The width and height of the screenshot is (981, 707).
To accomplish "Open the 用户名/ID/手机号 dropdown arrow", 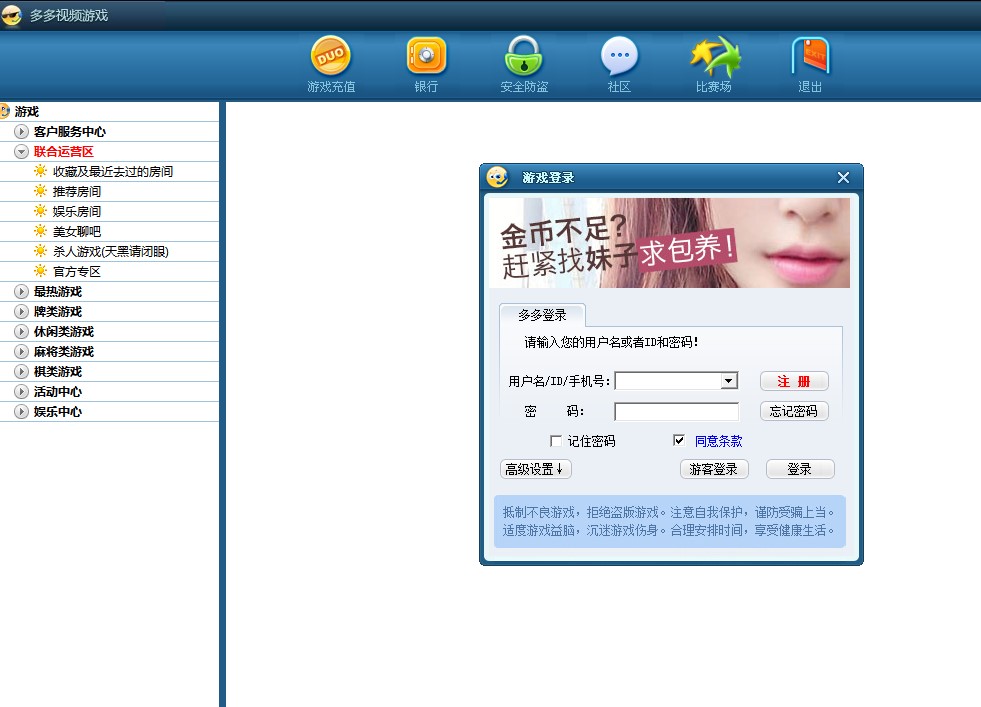I will tap(729, 381).
